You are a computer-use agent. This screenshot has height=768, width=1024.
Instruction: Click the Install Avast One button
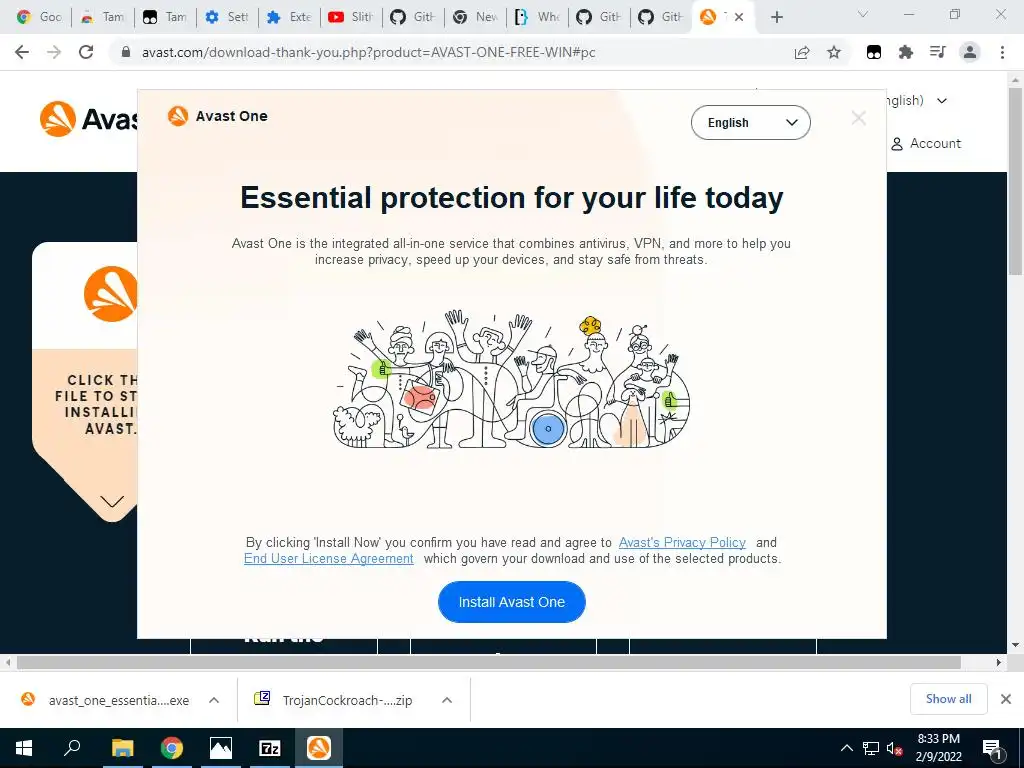tap(511, 601)
